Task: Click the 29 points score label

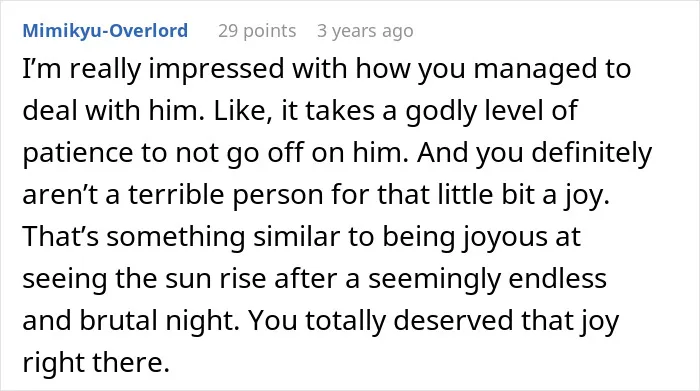Action: coord(257,31)
